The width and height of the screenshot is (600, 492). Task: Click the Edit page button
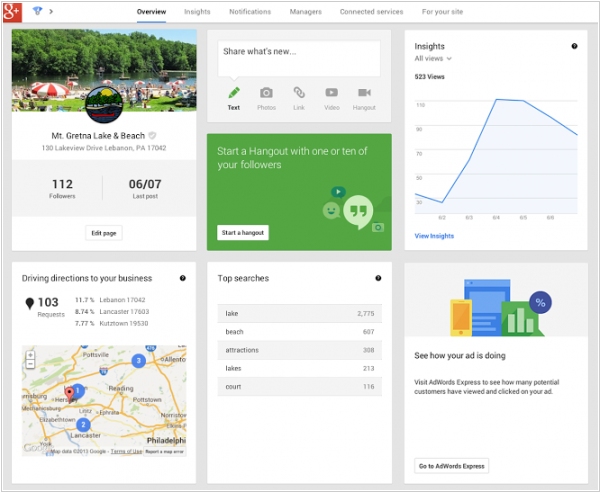click(x=104, y=233)
